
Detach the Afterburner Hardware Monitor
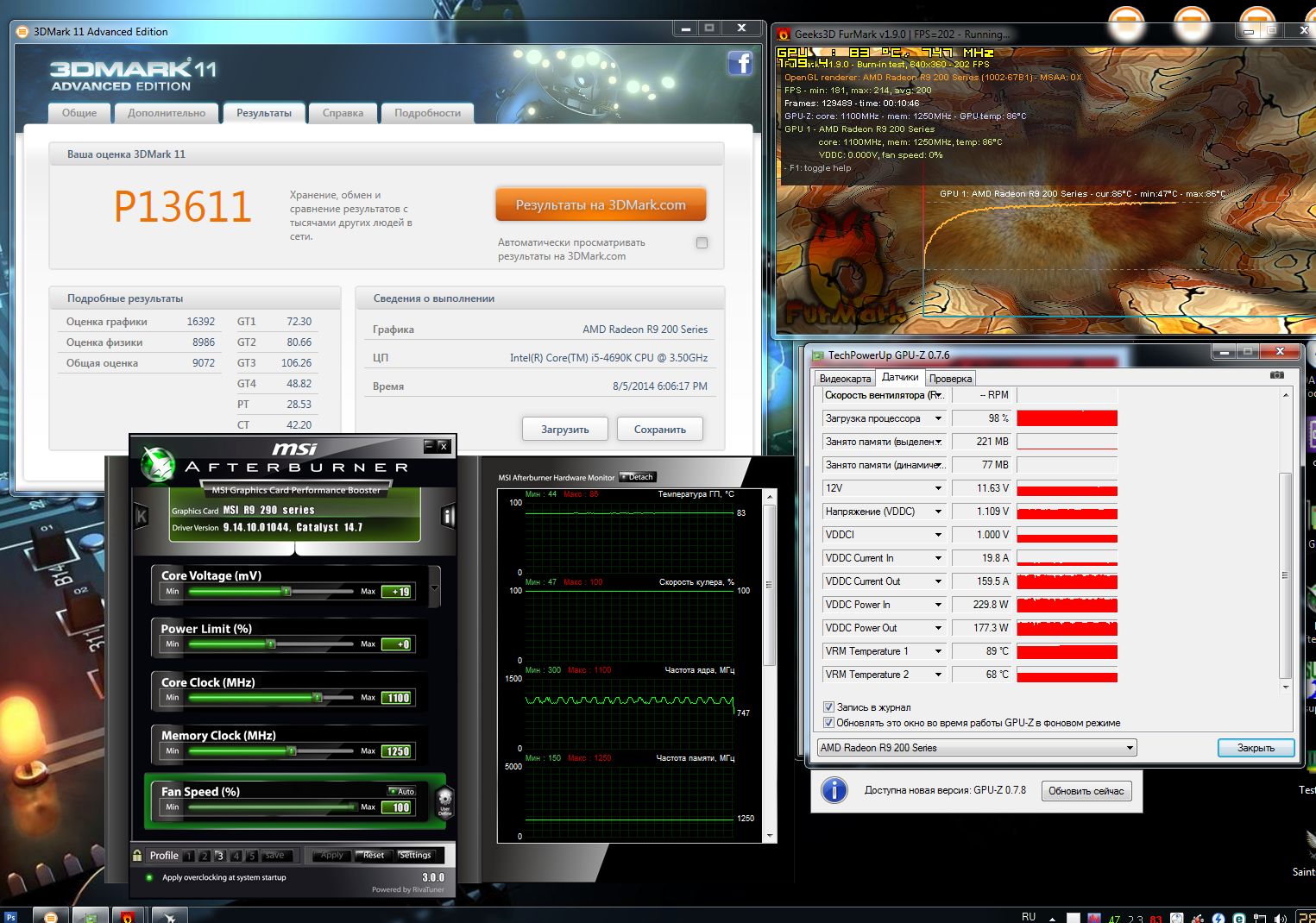(x=639, y=477)
